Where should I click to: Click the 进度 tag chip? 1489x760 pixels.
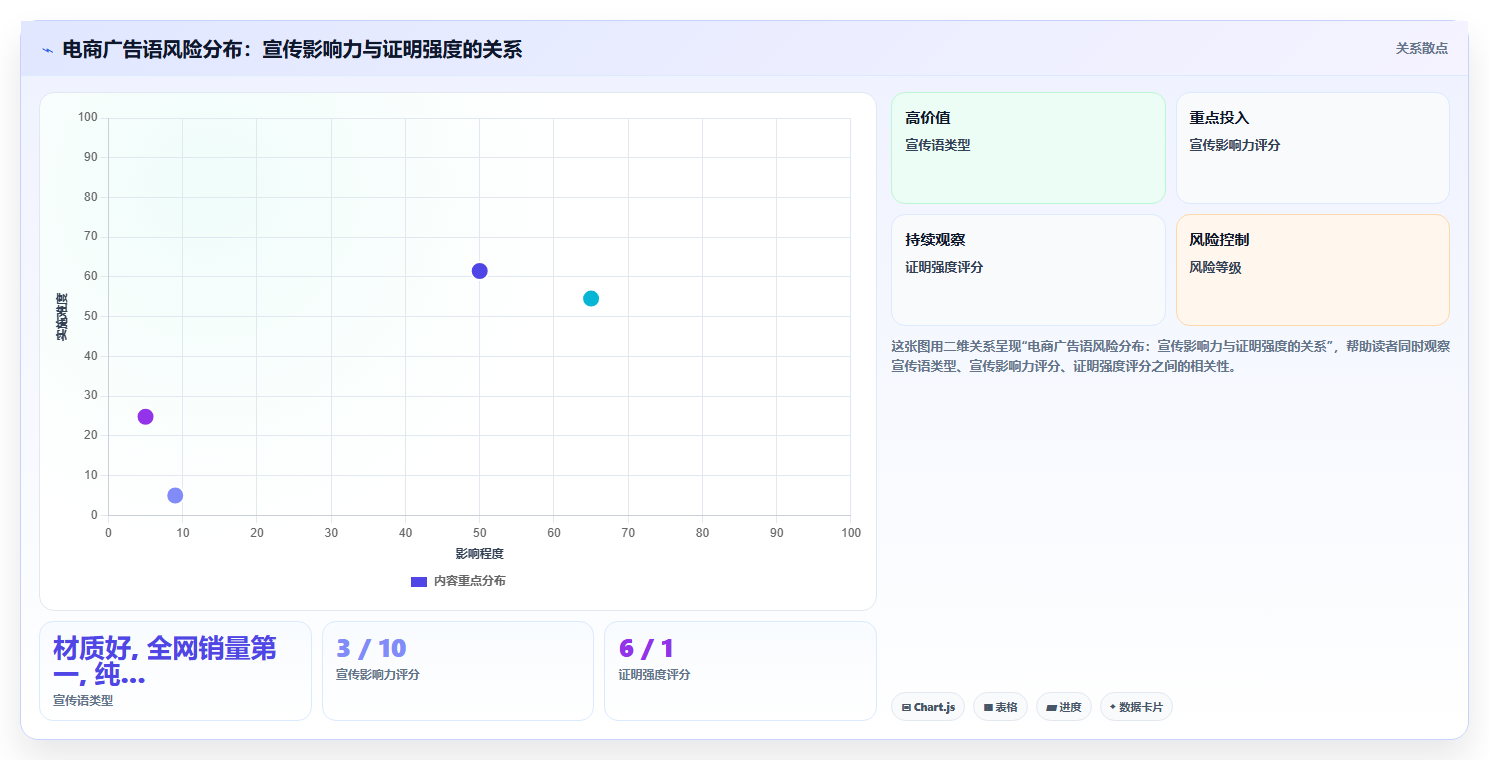click(x=1064, y=707)
